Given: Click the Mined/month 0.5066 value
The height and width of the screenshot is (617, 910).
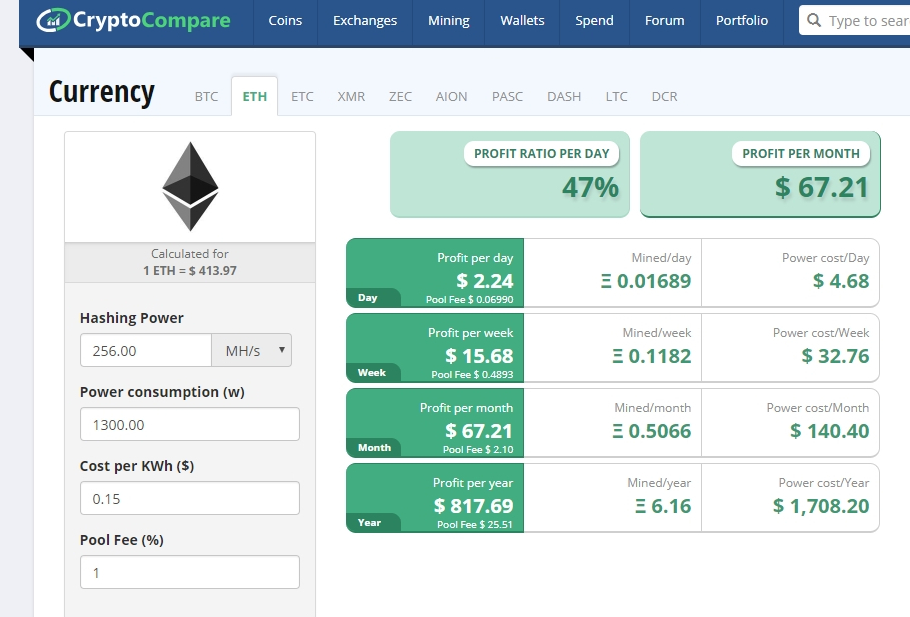Looking at the screenshot, I should pyautogui.click(x=652, y=431).
